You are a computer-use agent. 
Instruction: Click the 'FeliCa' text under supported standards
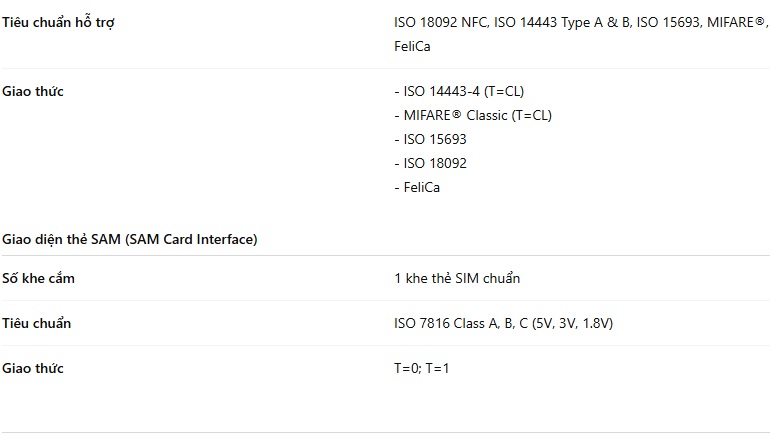412,46
